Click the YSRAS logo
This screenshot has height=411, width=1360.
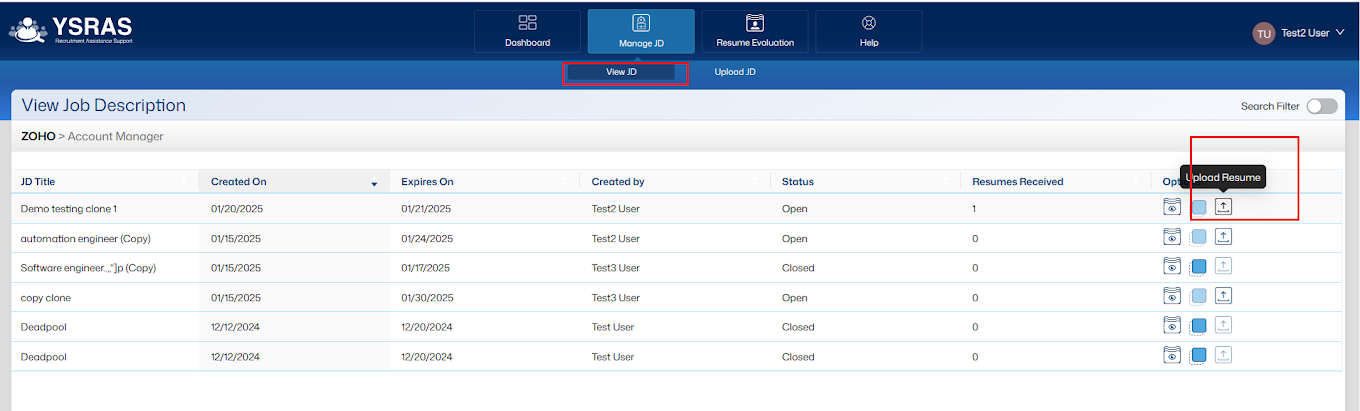(x=70, y=29)
